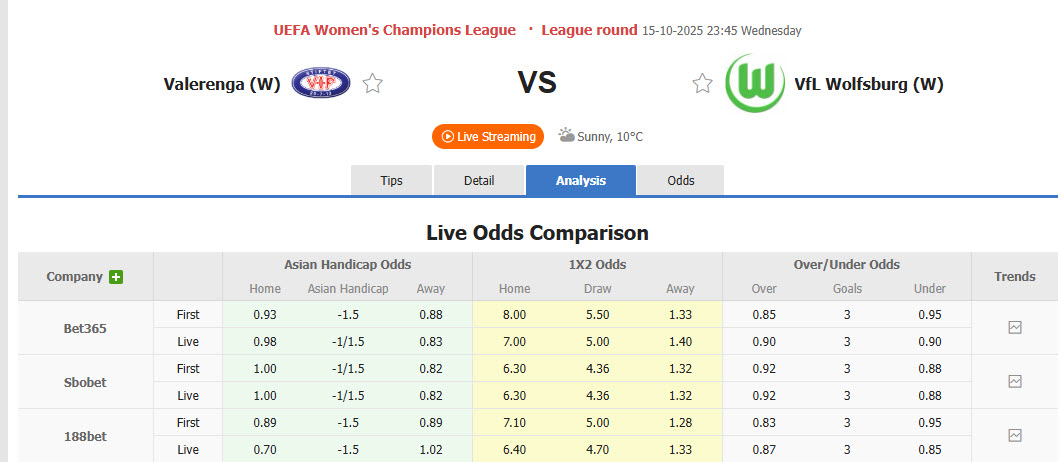Image resolution: width=1061 pixels, height=462 pixels.
Task: Toggle favorite star for VfL Wolfsburg (W)
Action: (x=702, y=84)
